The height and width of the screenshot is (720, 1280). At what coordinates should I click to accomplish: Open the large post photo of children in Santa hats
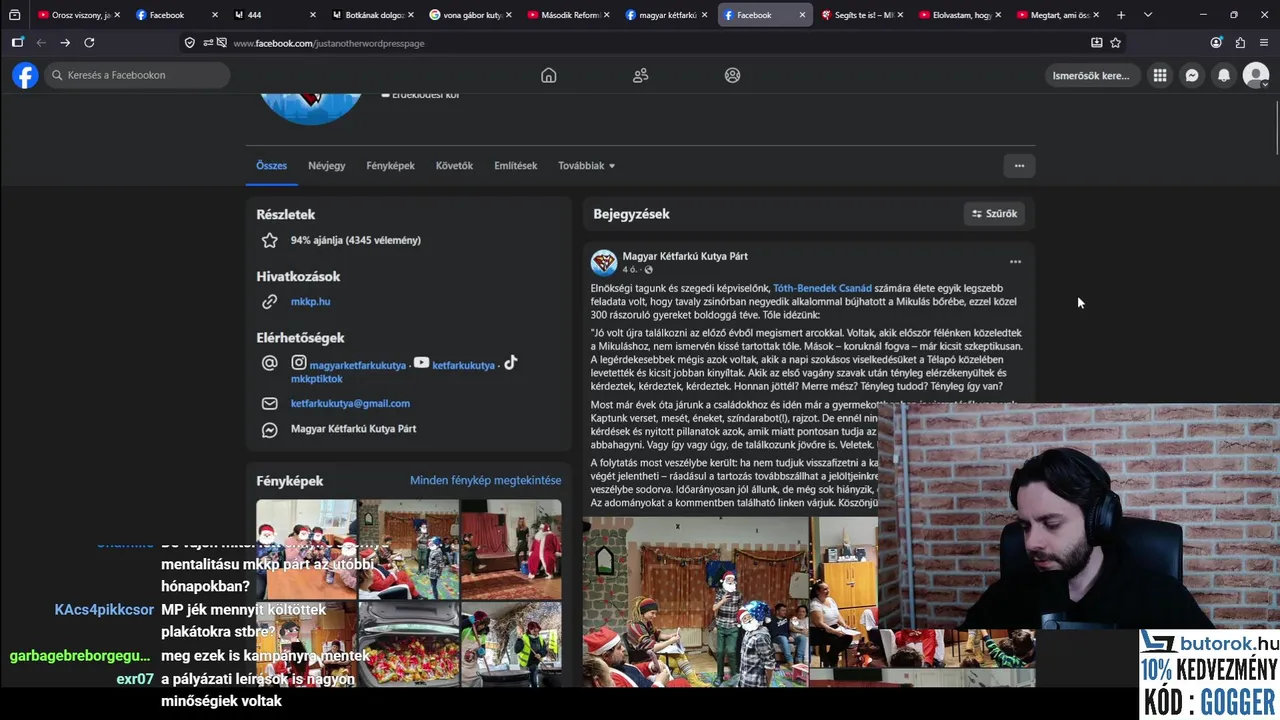[695, 601]
